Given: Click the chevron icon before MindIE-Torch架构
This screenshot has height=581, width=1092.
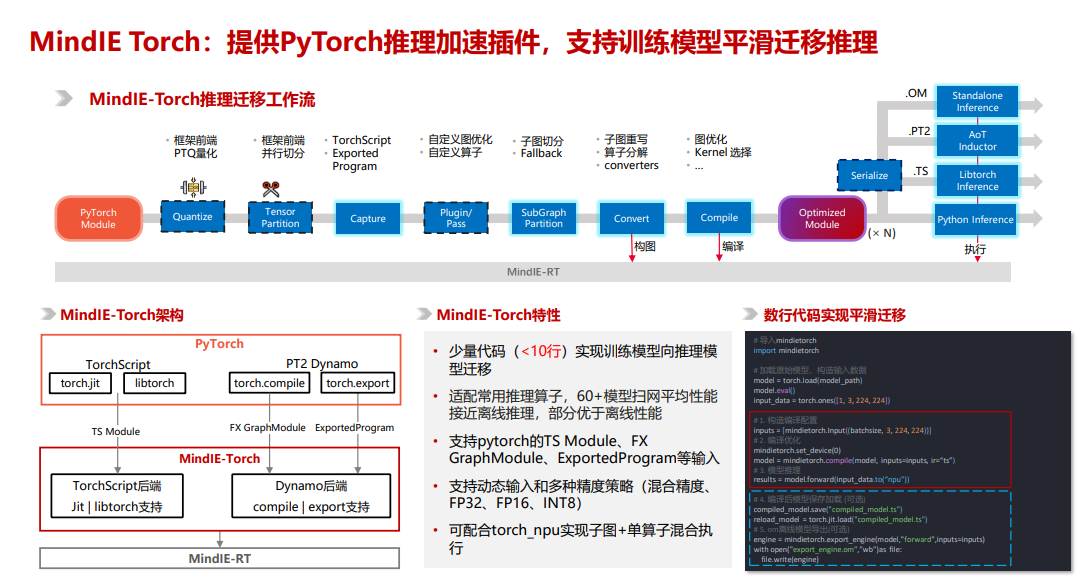Looking at the screenshot, I should pos(48,314).
